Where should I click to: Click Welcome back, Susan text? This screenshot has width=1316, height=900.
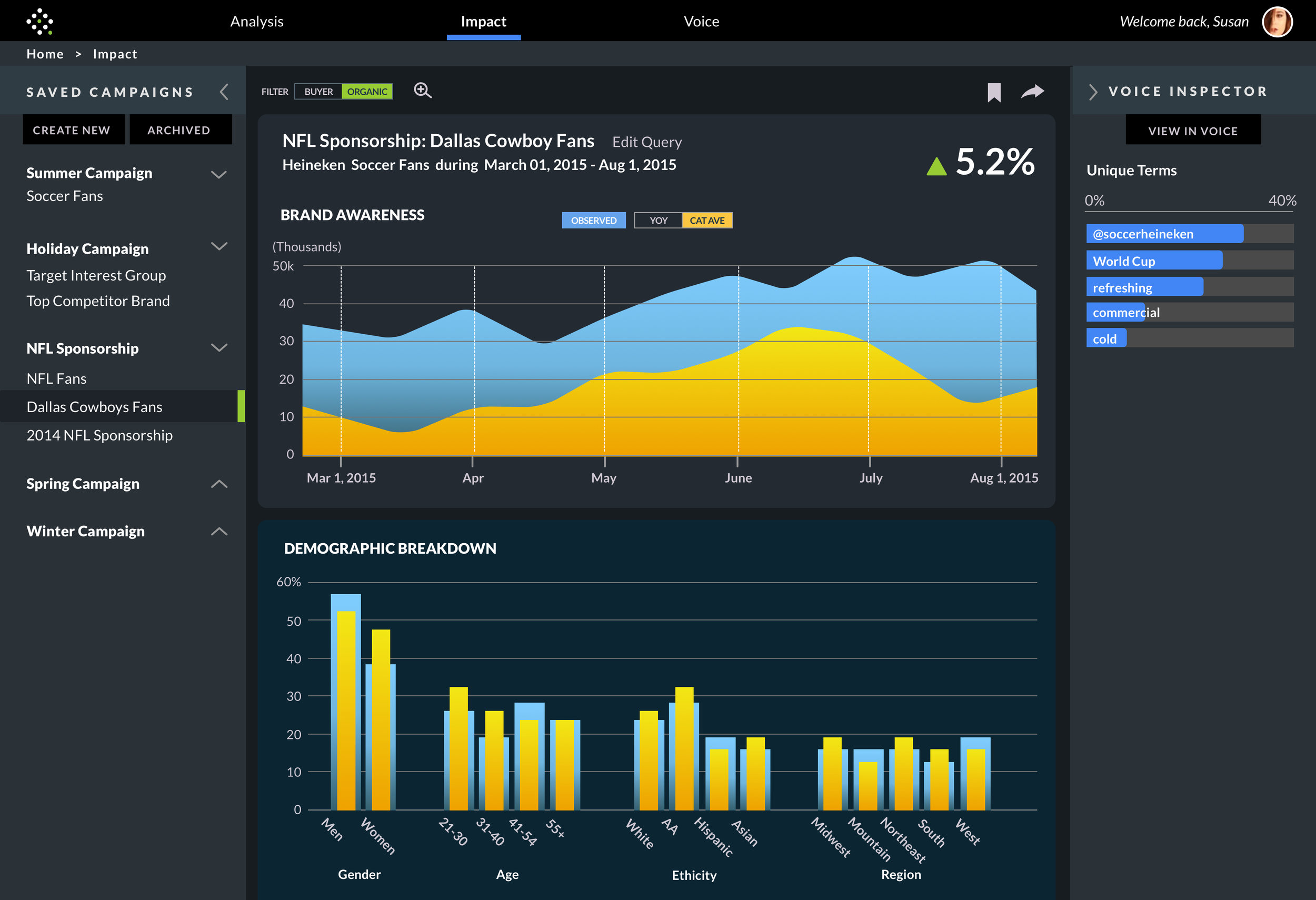tap(1184, 22)
